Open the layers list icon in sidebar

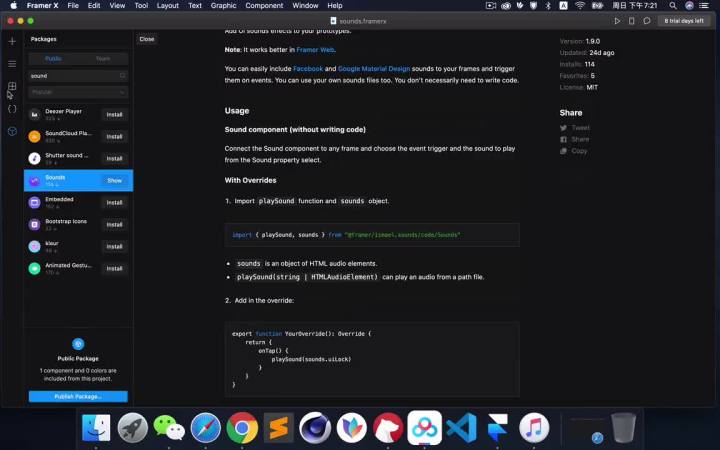(x=12, y=64)
